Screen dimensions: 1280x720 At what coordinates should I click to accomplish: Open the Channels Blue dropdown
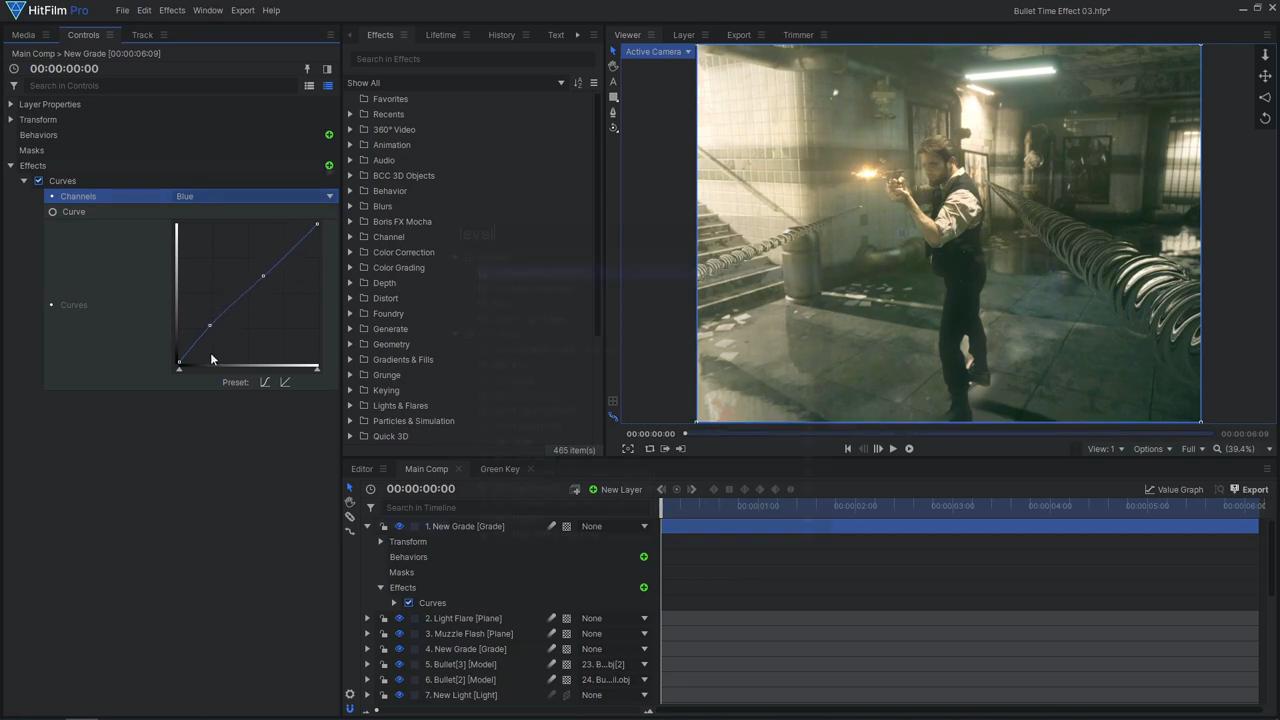(x=254, y=196)
